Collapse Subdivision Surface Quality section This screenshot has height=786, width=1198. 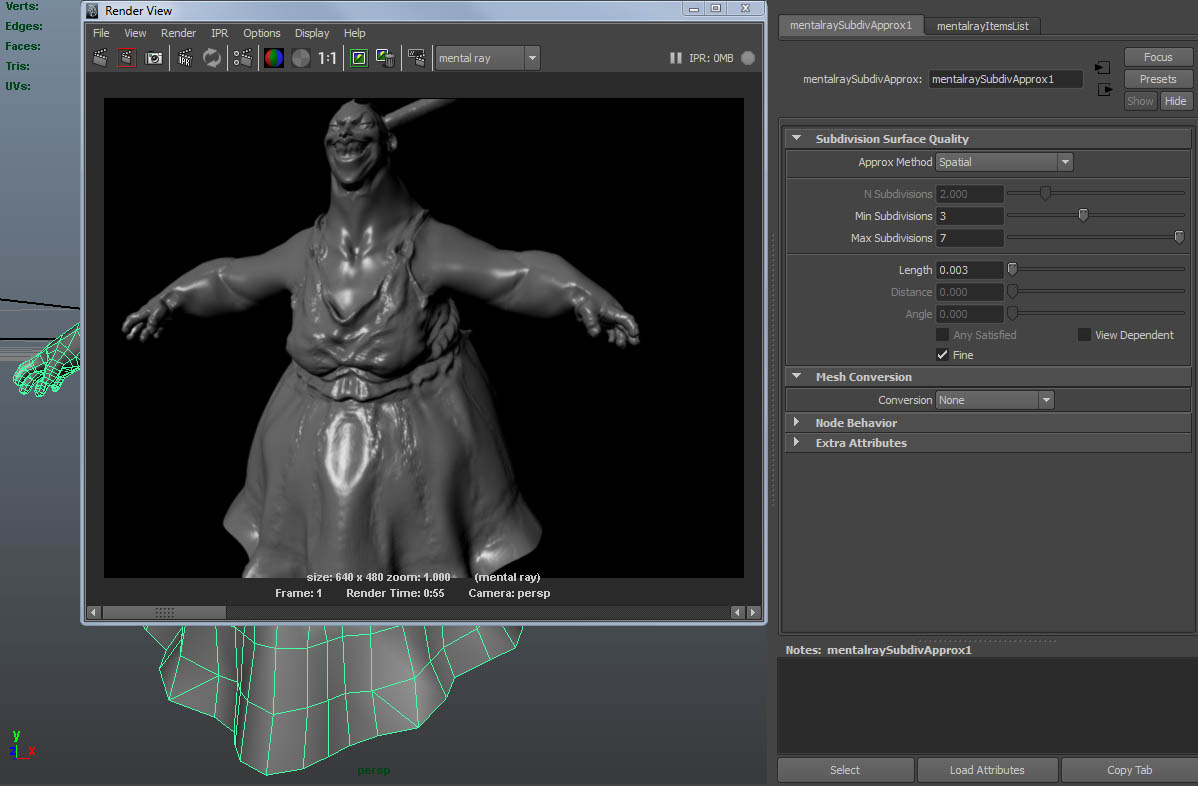(797, 138)
